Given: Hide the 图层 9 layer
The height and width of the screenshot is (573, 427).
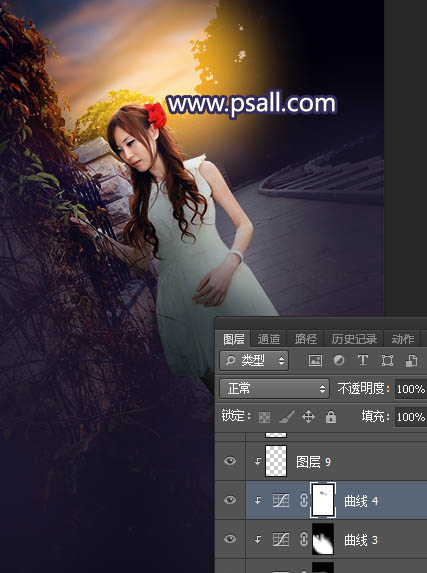Looking at the screenshot, I should click(x=230, y=461).
